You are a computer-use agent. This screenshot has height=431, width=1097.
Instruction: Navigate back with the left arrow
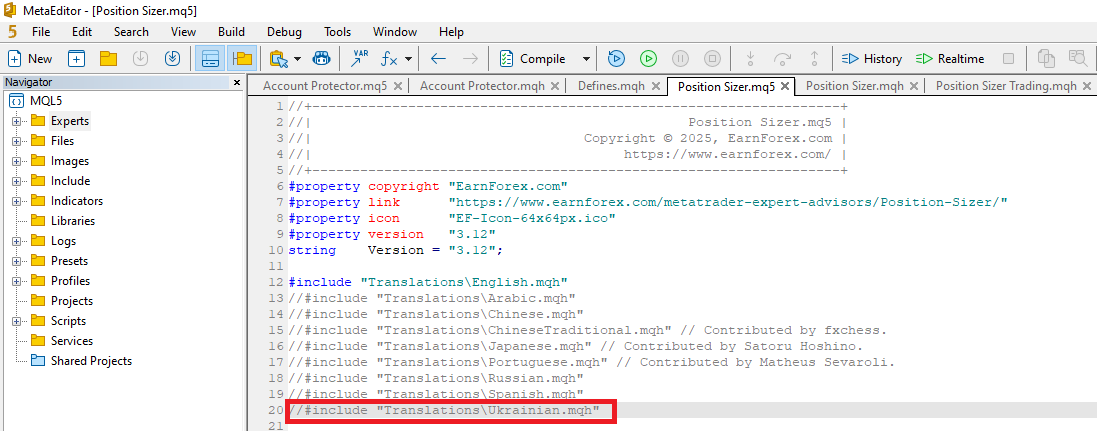(x=439, y=59)
